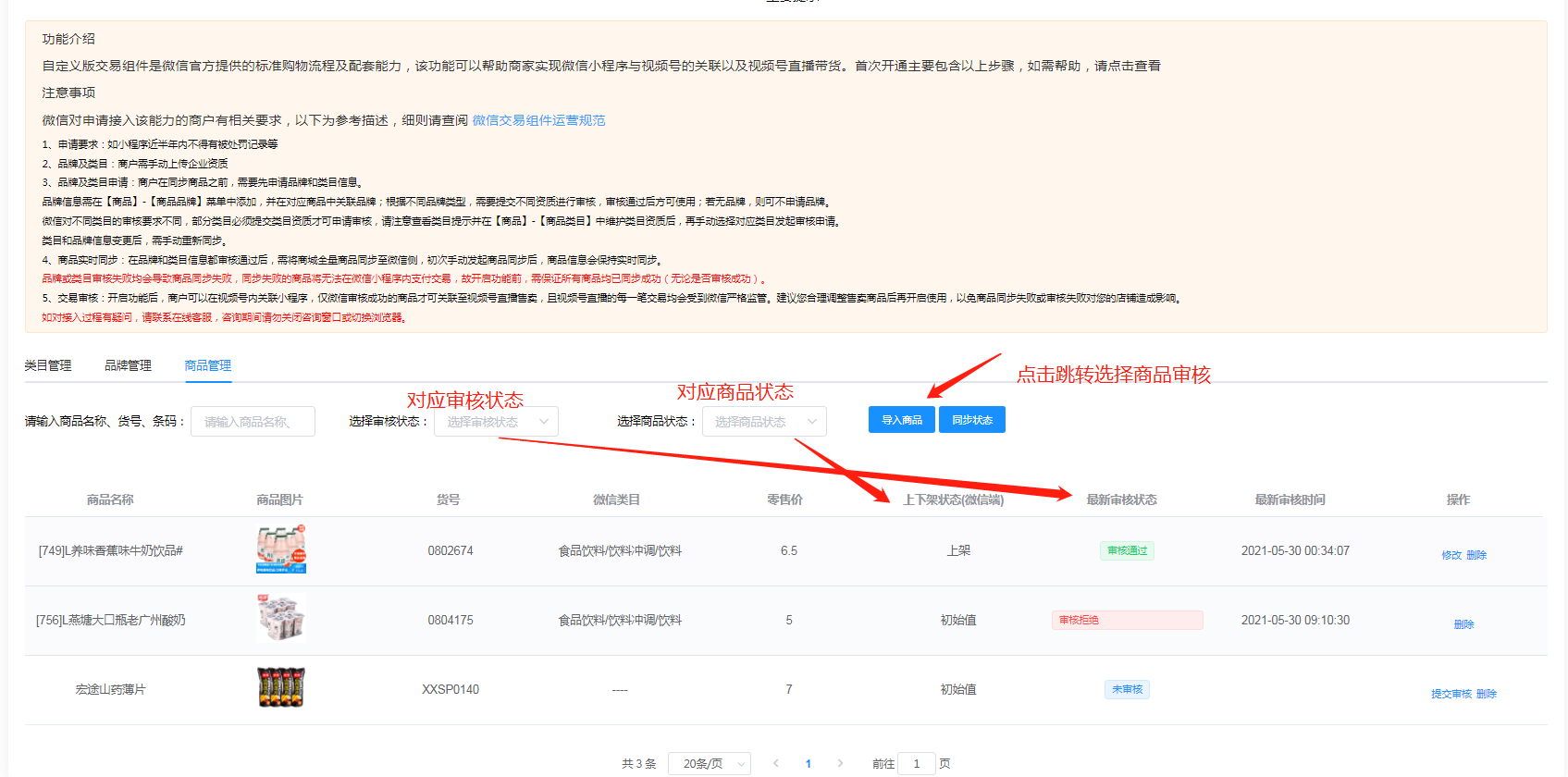Open product image thumbnail for item 756

click(280, 619)
